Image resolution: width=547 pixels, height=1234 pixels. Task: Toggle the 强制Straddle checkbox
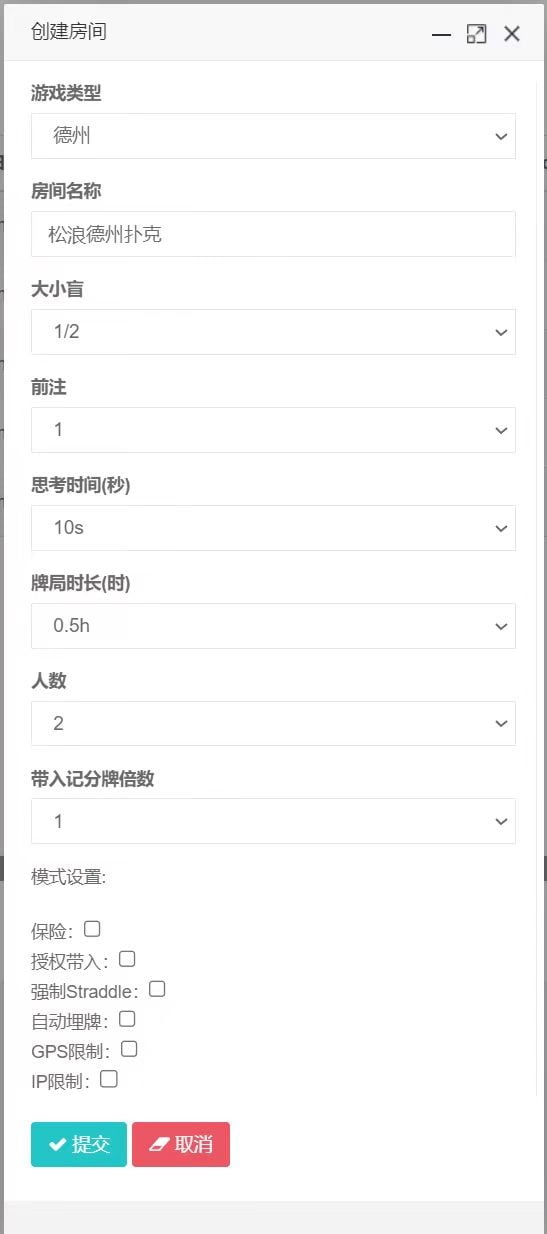click(x=157, y=989)
